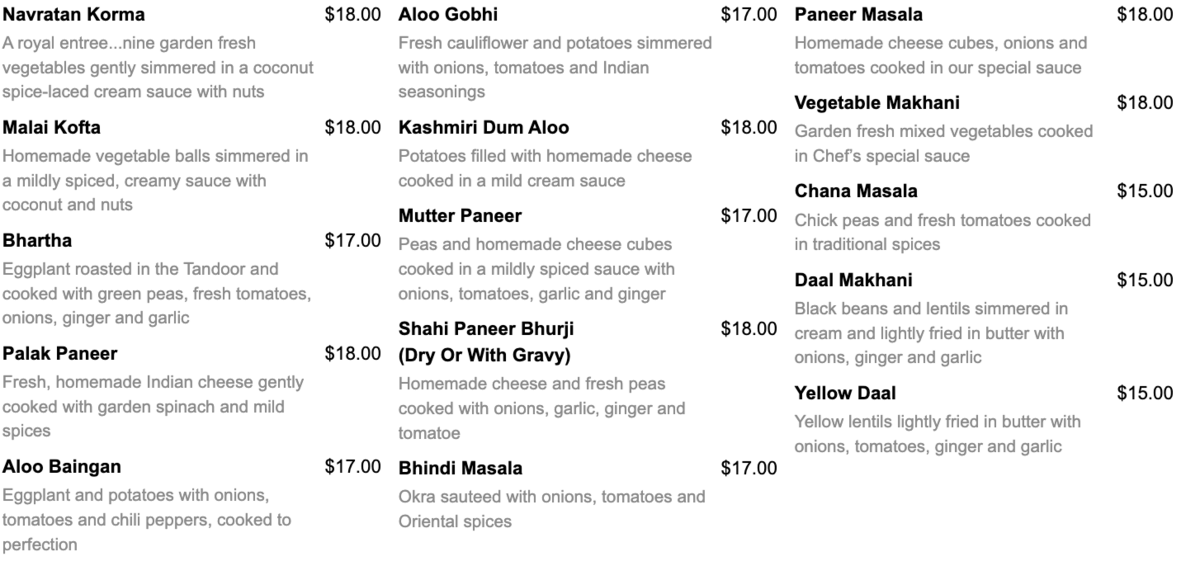The image size is (1200, 566).
Task: Select the Navratan Korma menu item
Action: (74, 15)
